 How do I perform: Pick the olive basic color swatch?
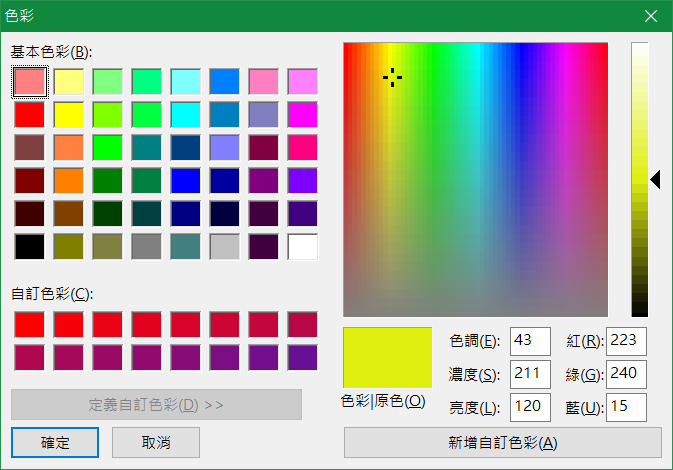pyautogui.click(x=69, y=247)
